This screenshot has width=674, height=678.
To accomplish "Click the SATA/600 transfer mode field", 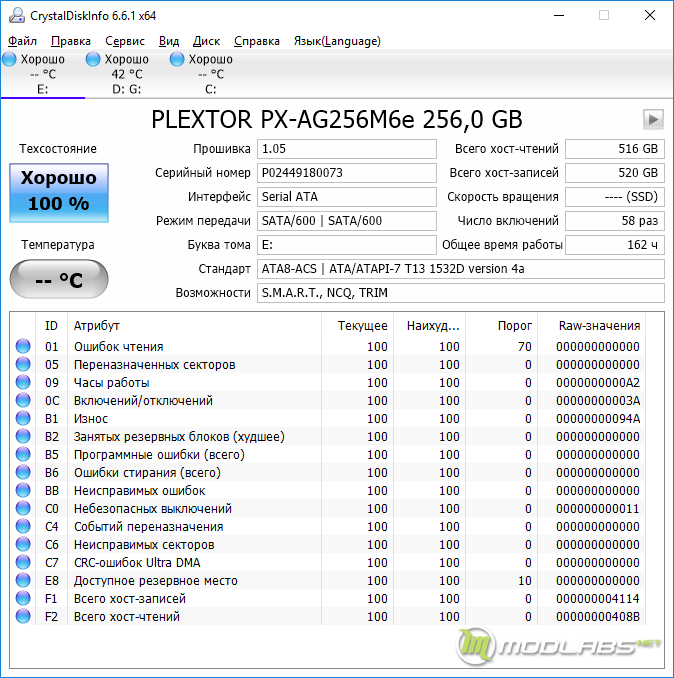I will point(347,221).
